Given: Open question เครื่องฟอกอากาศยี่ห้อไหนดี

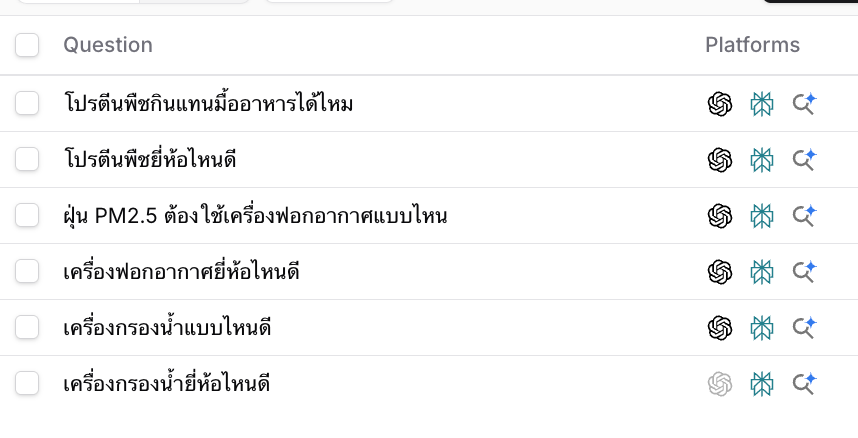Looking at the screenshot, I should (x=181, y=271).
